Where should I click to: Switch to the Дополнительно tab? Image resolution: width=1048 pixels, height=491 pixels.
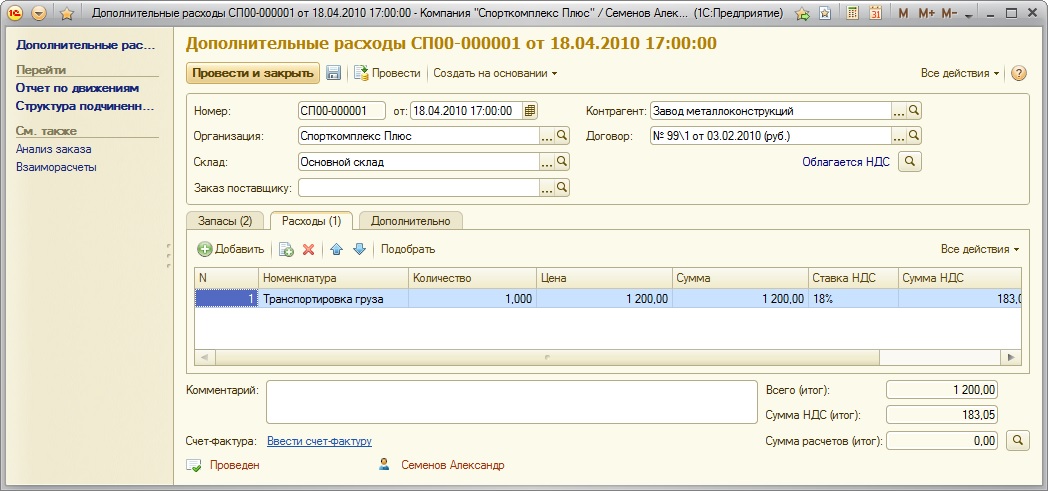410,221
